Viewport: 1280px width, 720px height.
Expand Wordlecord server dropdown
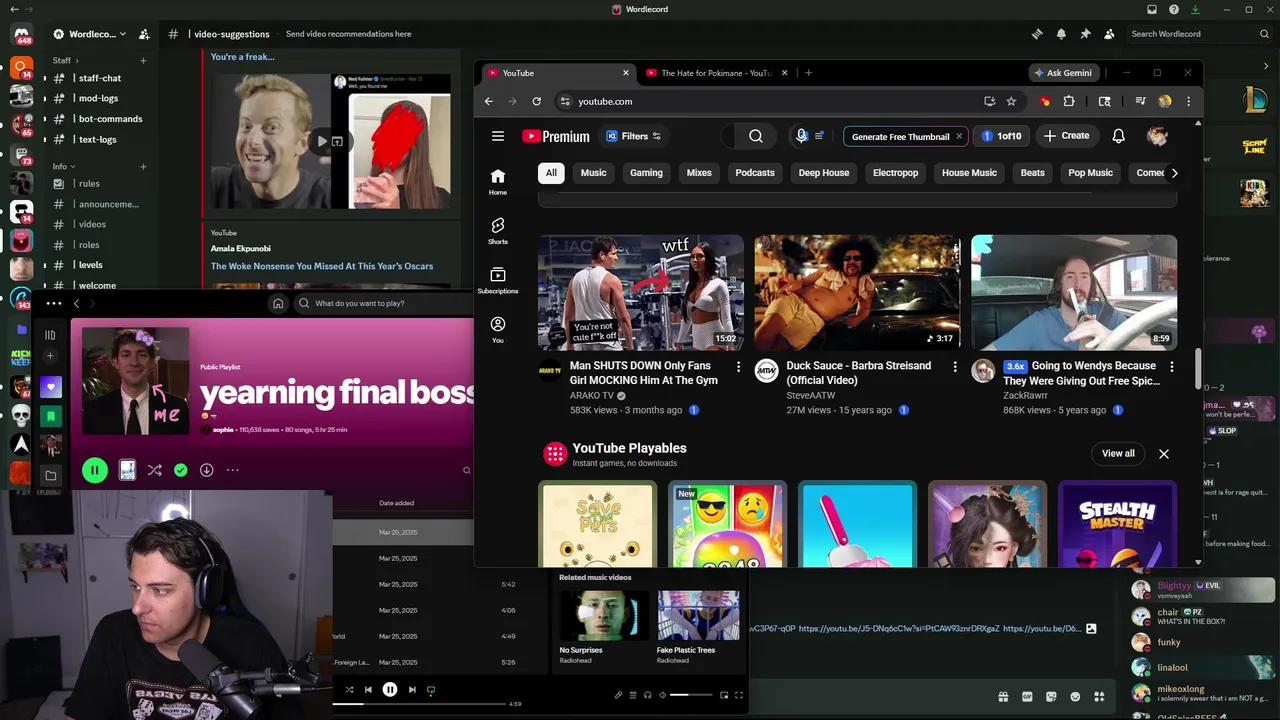tap(123, 34)
